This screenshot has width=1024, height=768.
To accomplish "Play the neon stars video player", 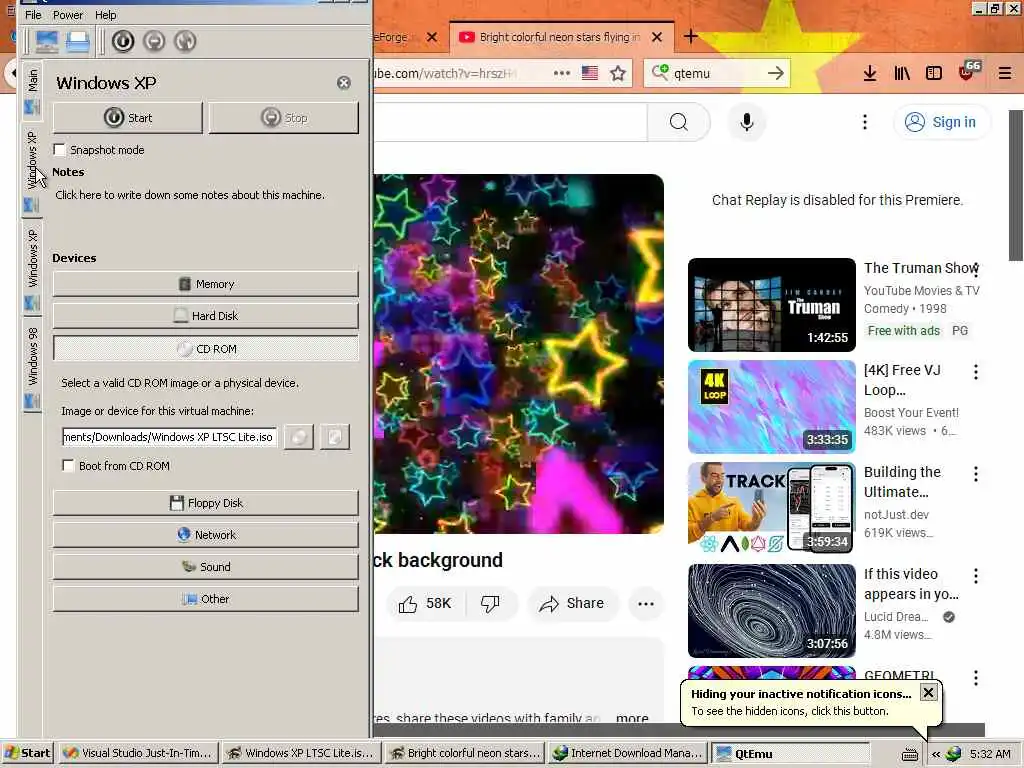I will 519,353.
